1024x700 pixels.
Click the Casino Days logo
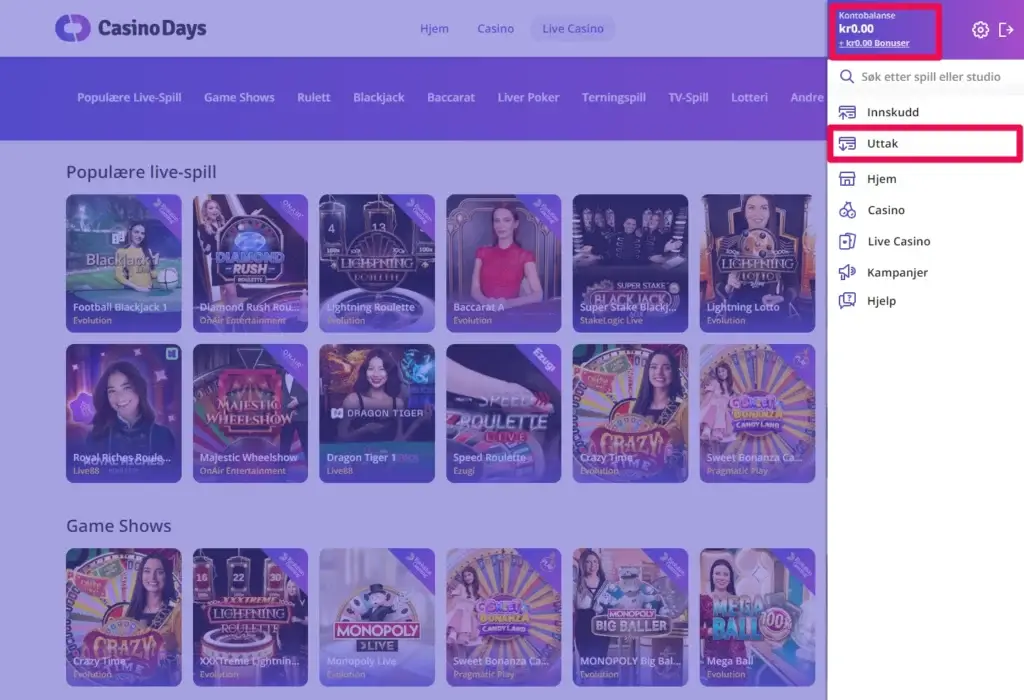click(131, 28)
